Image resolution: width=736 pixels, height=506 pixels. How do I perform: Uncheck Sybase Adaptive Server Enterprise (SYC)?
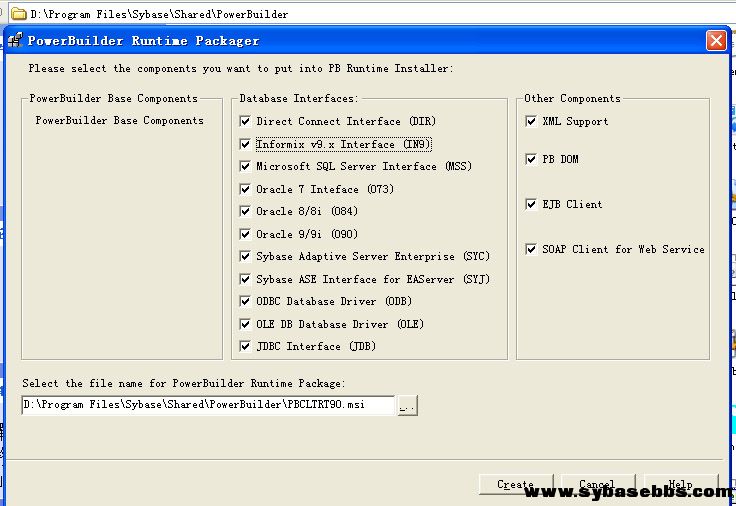click(x=245, y=256)
